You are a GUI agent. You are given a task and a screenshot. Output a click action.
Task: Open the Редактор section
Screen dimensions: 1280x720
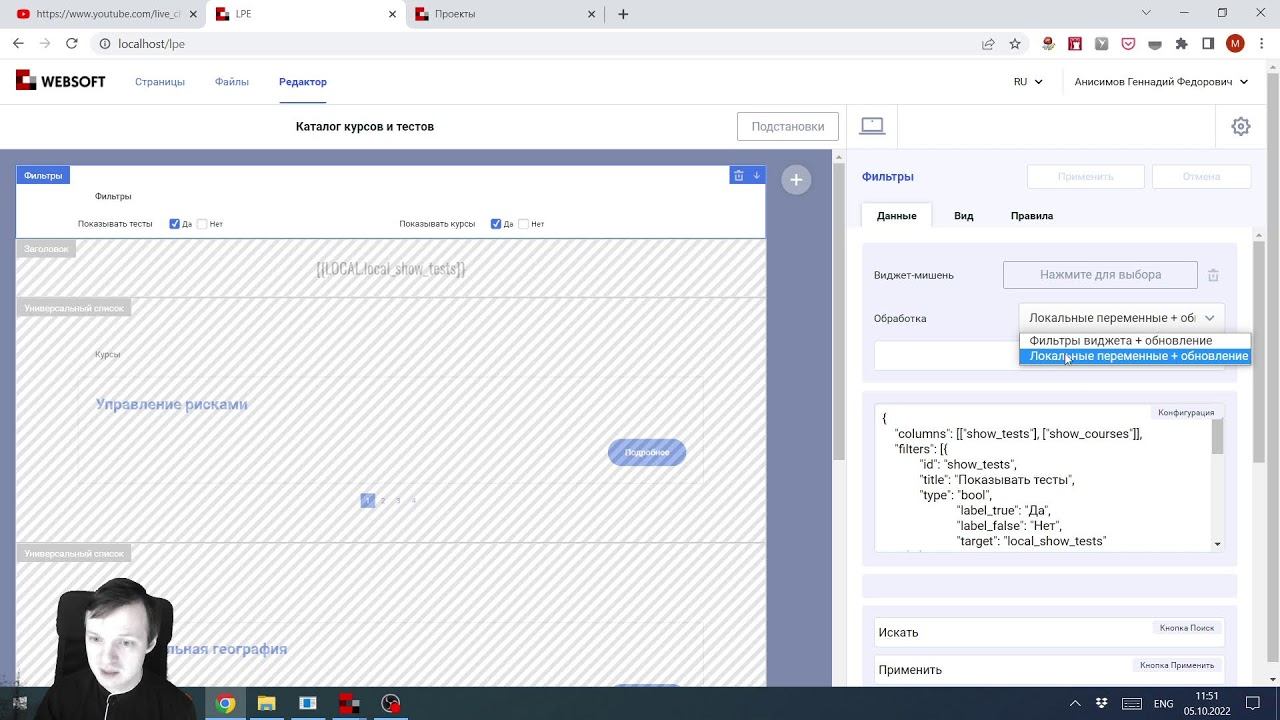pyautogui.click(x=303, y=82)
